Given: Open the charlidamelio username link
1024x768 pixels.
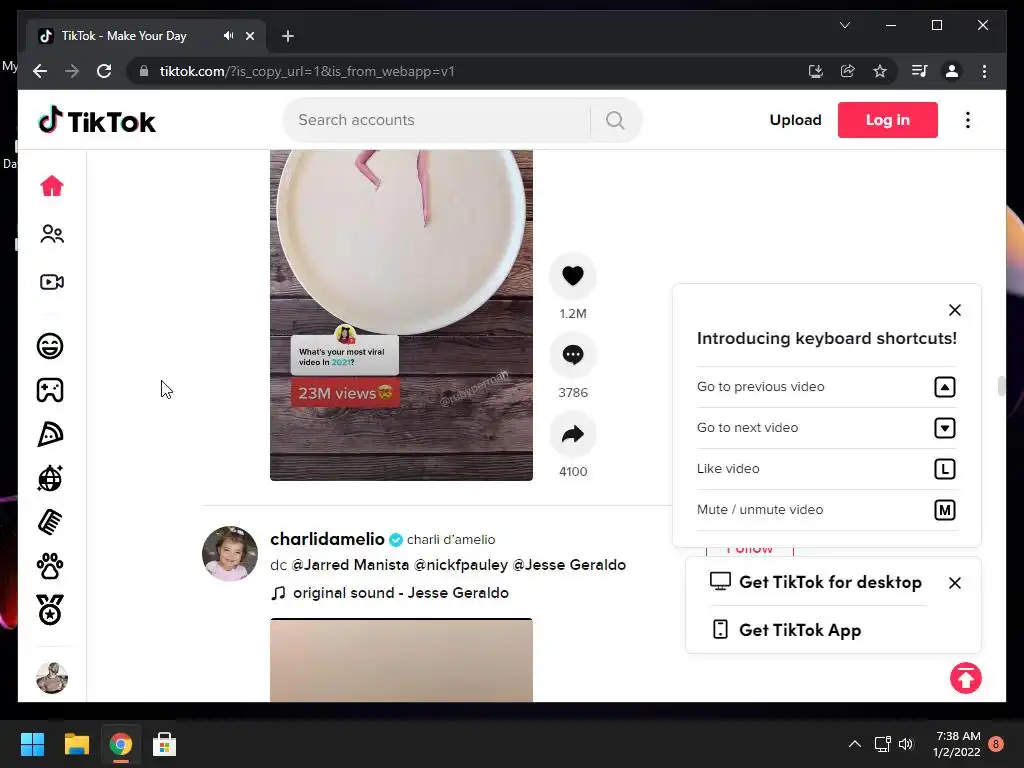Looking at the screenshot, I should click(327, 539).
